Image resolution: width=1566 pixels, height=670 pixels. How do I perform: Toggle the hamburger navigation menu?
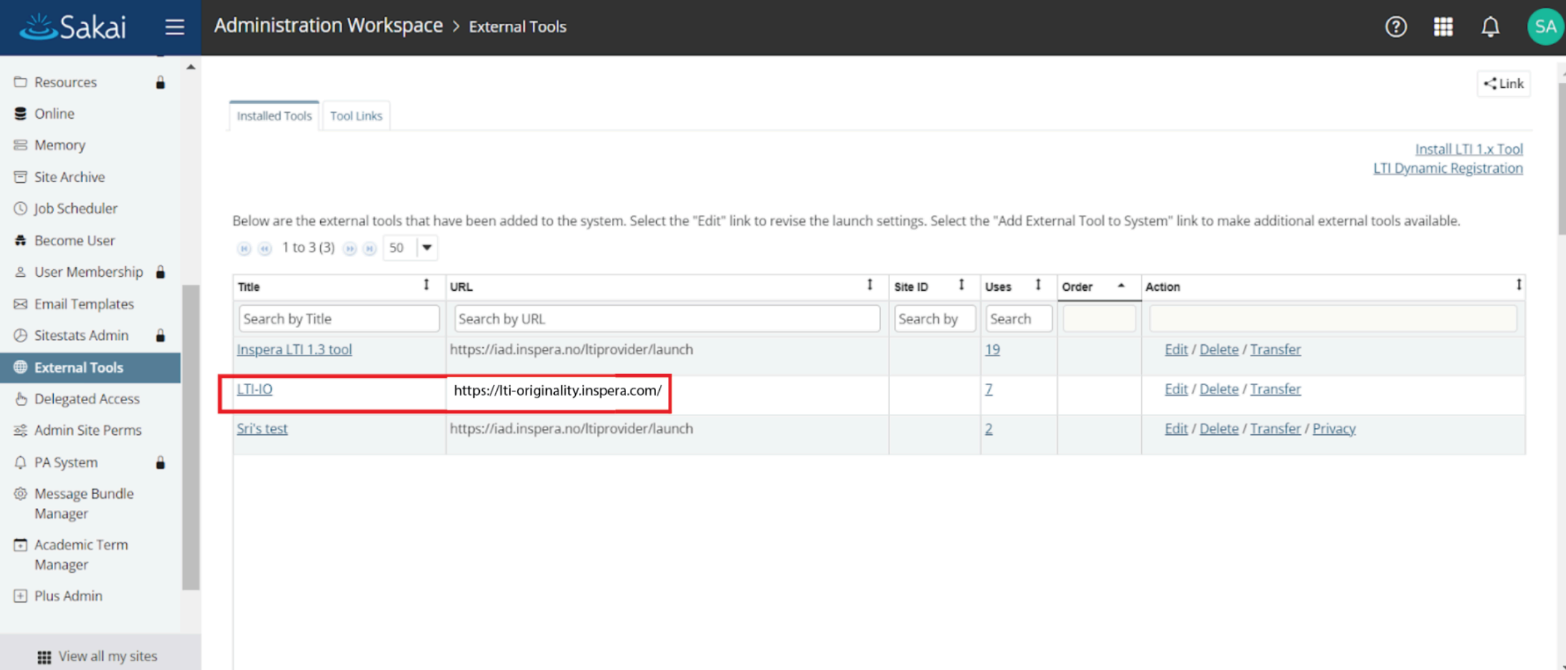point(175,27)
